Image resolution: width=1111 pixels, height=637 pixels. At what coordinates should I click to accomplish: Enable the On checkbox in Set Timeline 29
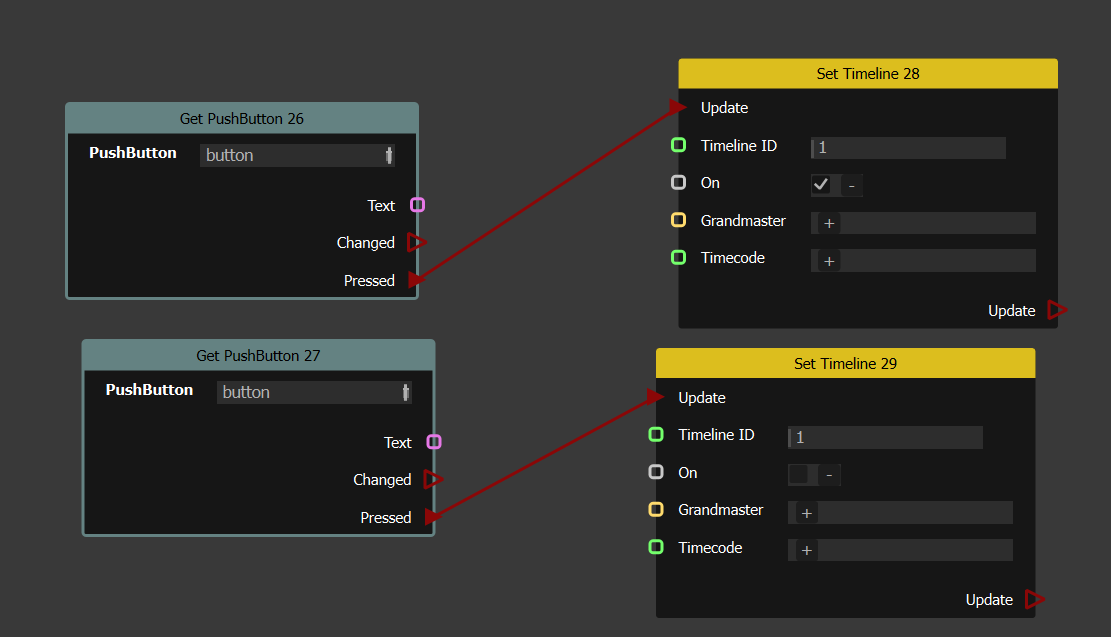[799, 474]
